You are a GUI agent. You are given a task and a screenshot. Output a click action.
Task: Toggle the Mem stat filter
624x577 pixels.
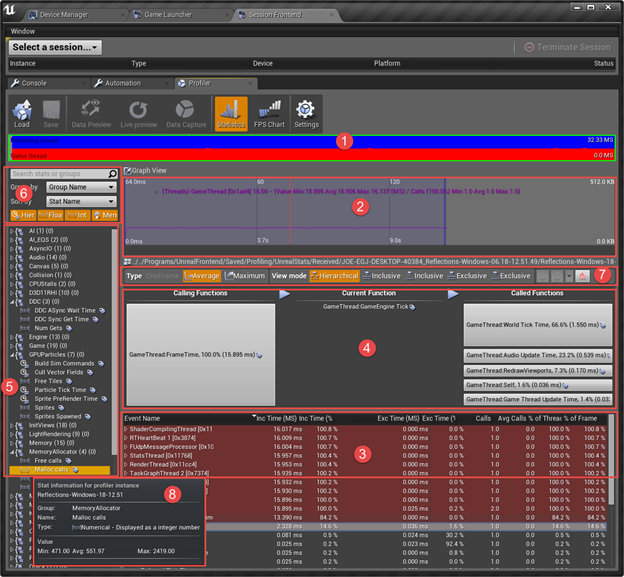click(105, 215)
